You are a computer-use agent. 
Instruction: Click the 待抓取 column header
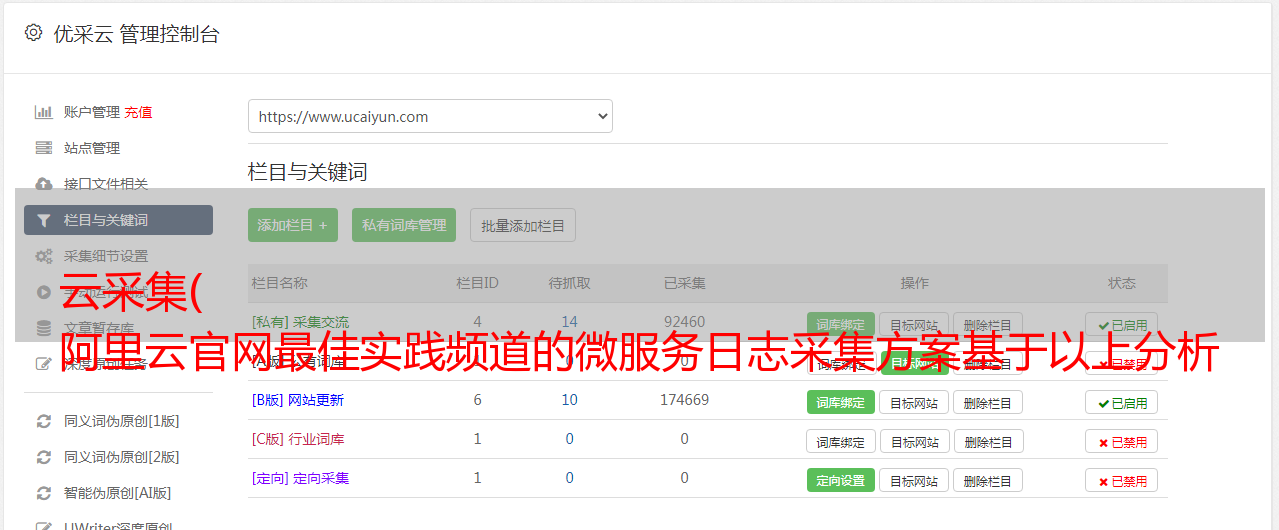pyautogui.click(x=569, y=283)
